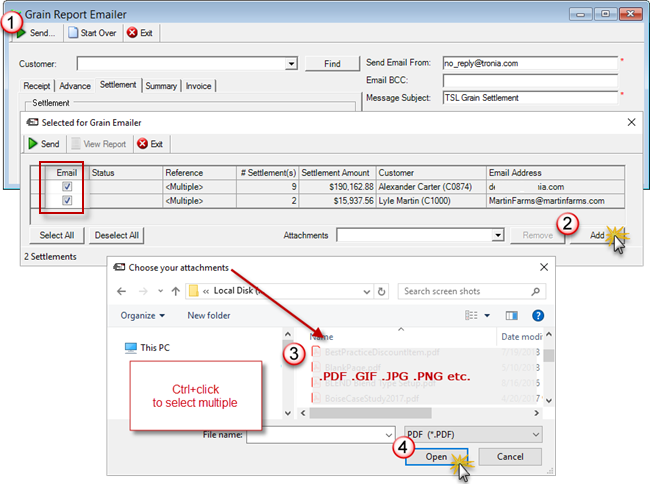Click the Open button
Viewport: 650px width, 484px height.
pyautogui.click(x=437, y=457)
